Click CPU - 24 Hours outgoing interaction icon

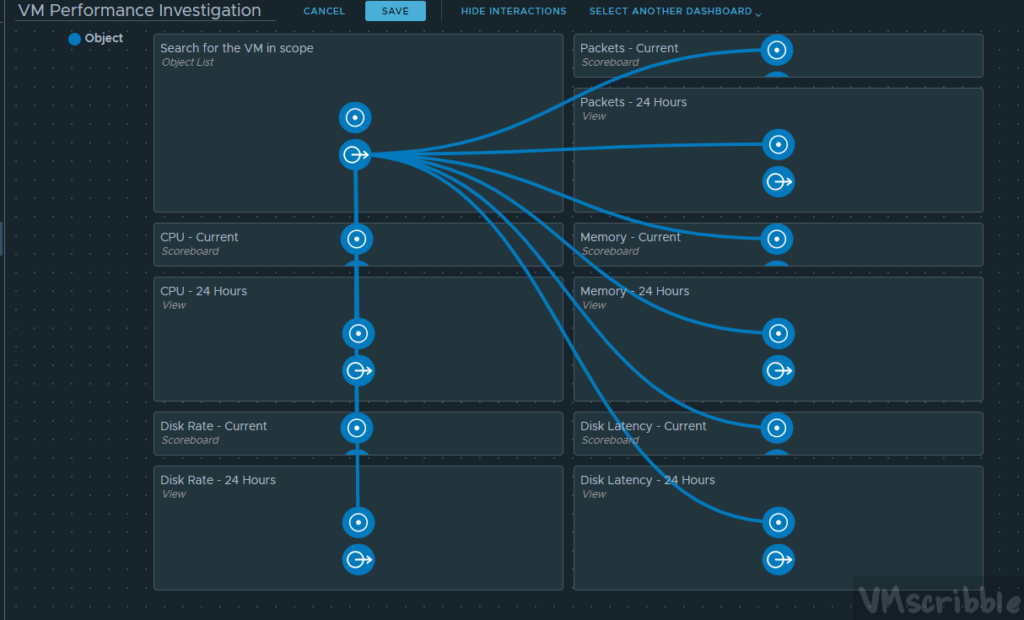tap(358, 371)
